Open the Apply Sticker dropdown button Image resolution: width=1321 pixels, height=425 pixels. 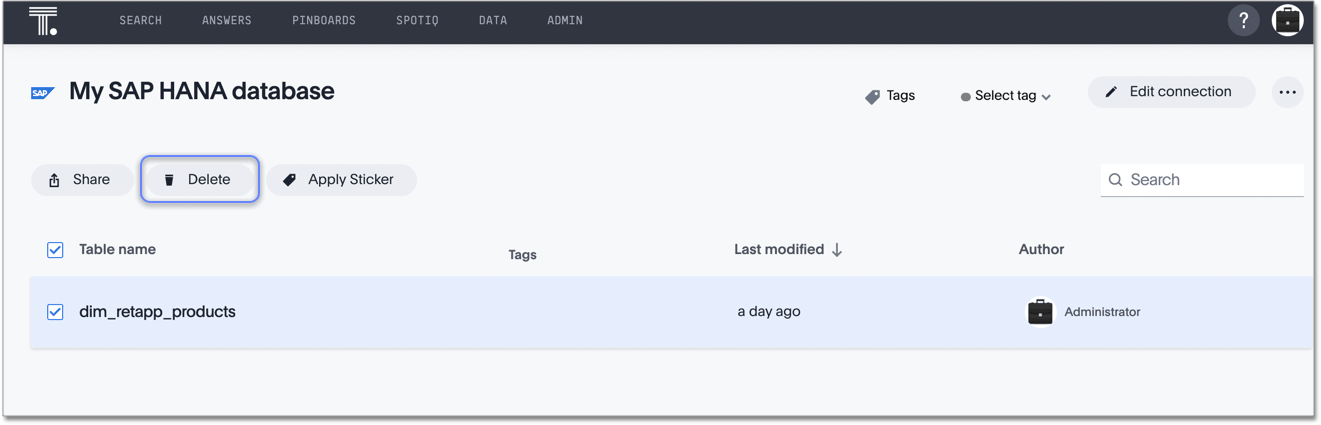coord(341,180)
